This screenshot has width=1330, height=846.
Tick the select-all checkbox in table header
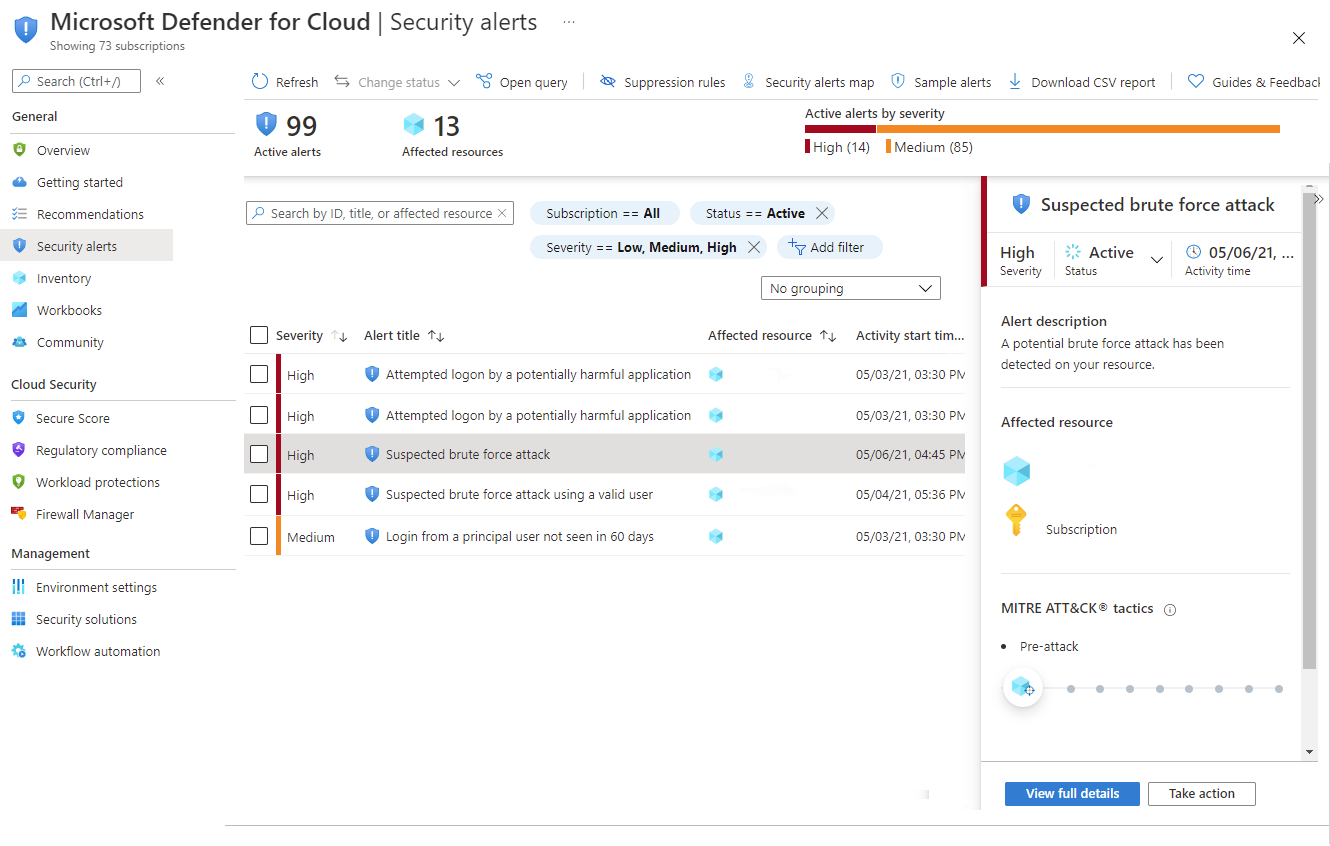[x=259, y=335]
